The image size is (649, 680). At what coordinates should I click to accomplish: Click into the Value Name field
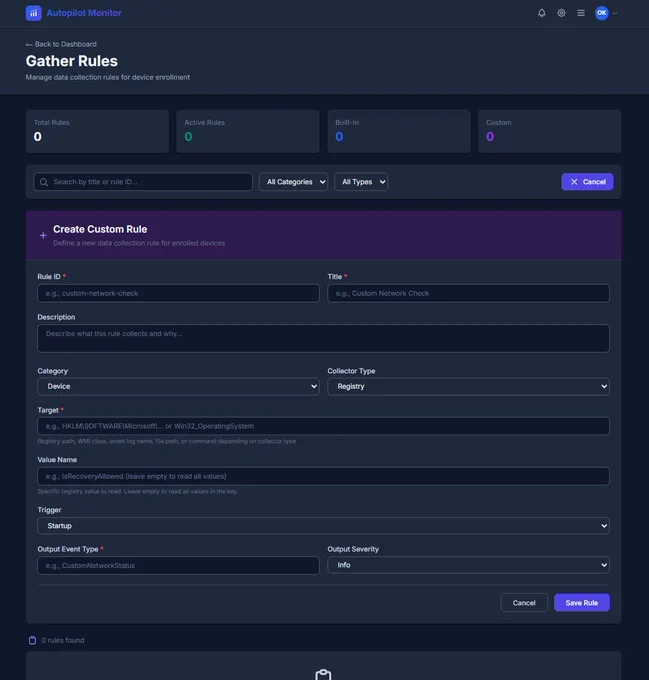pyautogui.click(x=323, y=476)
